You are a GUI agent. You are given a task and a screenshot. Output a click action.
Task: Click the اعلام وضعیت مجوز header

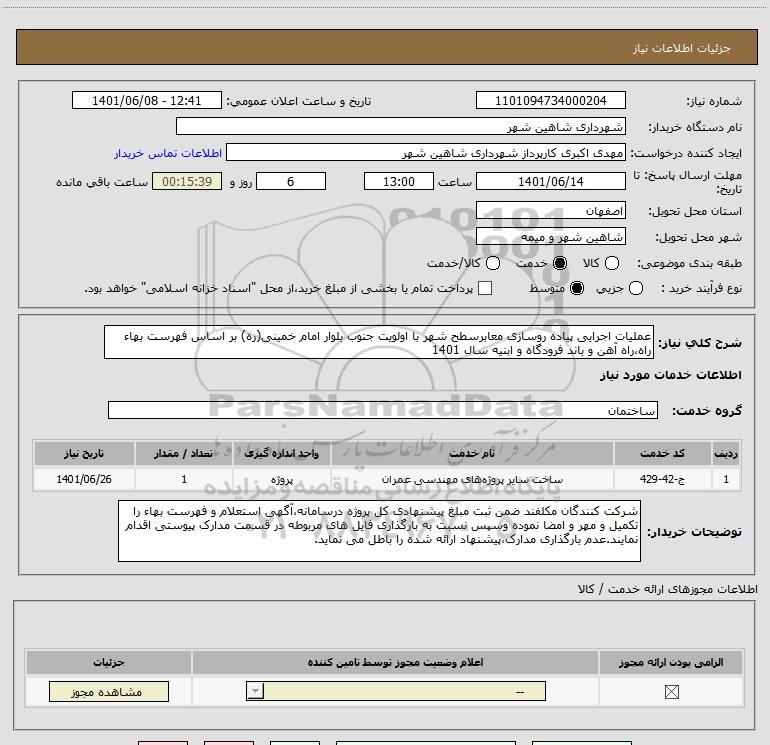[395, 662]
